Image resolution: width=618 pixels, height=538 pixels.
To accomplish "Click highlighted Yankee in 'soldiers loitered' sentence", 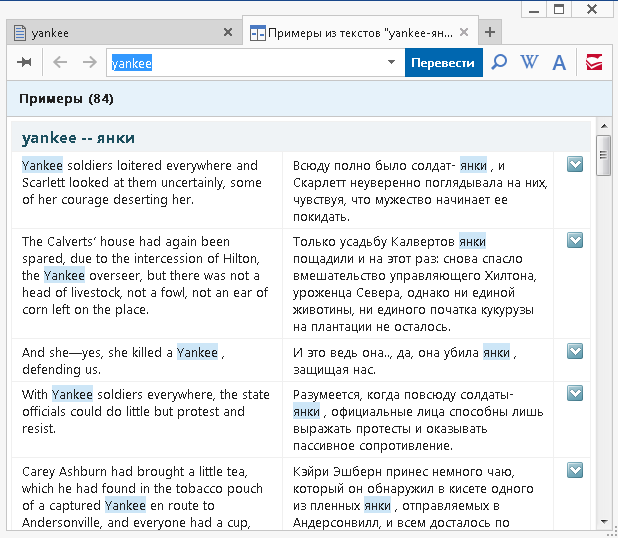I will coord(42,165).
